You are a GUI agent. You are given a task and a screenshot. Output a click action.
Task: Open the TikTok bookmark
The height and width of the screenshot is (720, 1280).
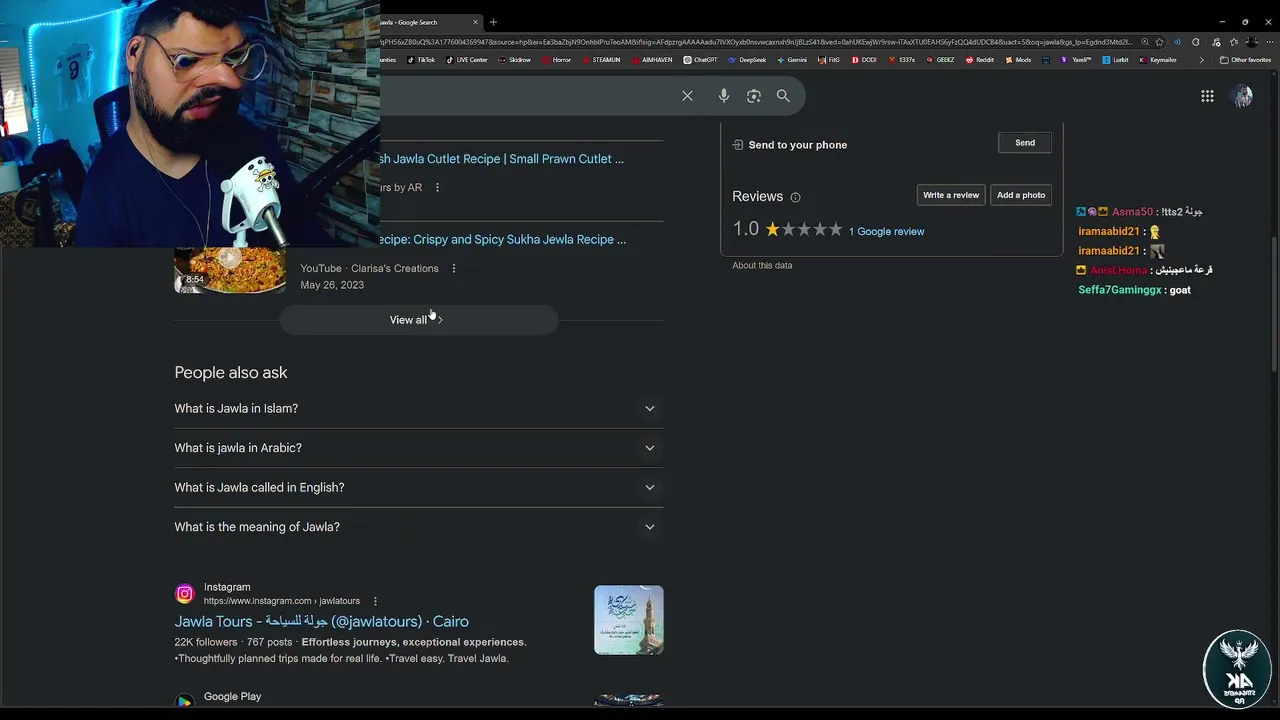pos(421,60)
